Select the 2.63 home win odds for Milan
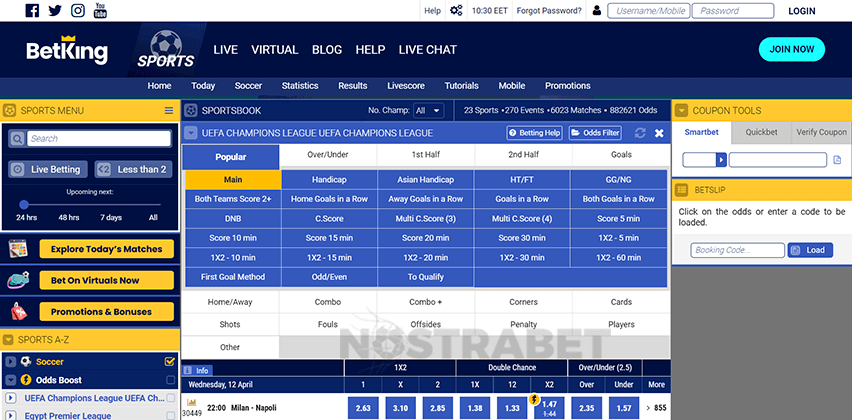 [363, 408]
